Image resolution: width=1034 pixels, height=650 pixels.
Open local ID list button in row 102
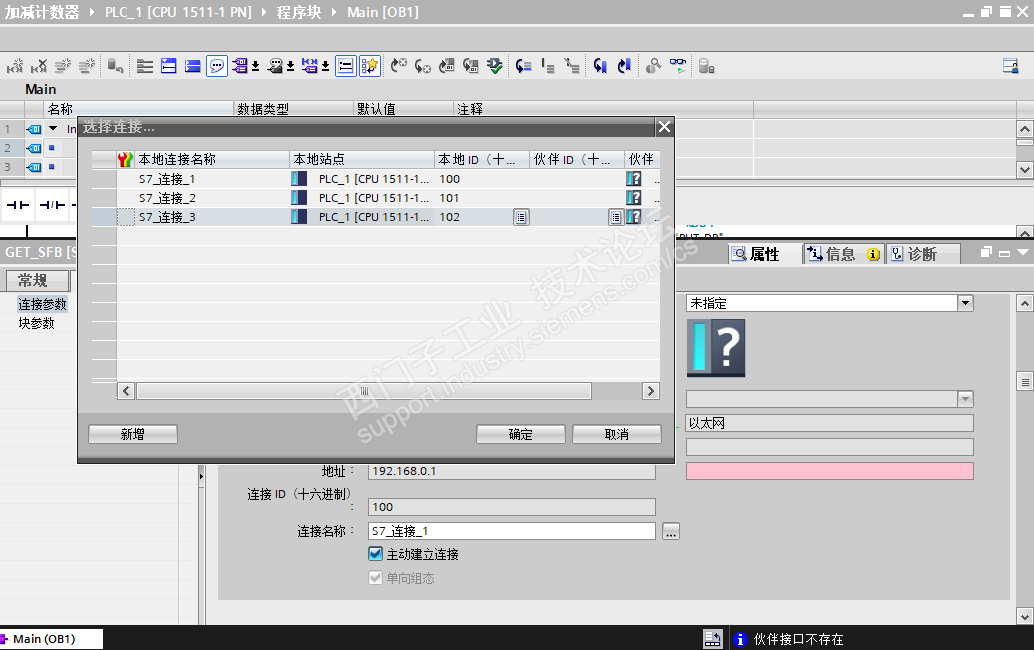point(521,217)
